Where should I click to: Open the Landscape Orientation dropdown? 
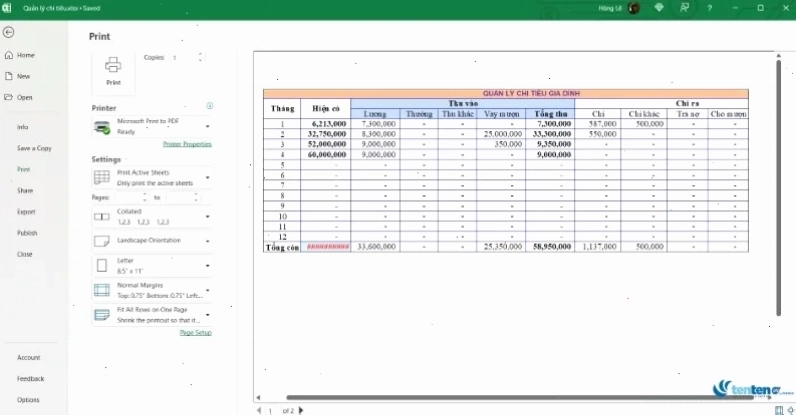[152, 241]
